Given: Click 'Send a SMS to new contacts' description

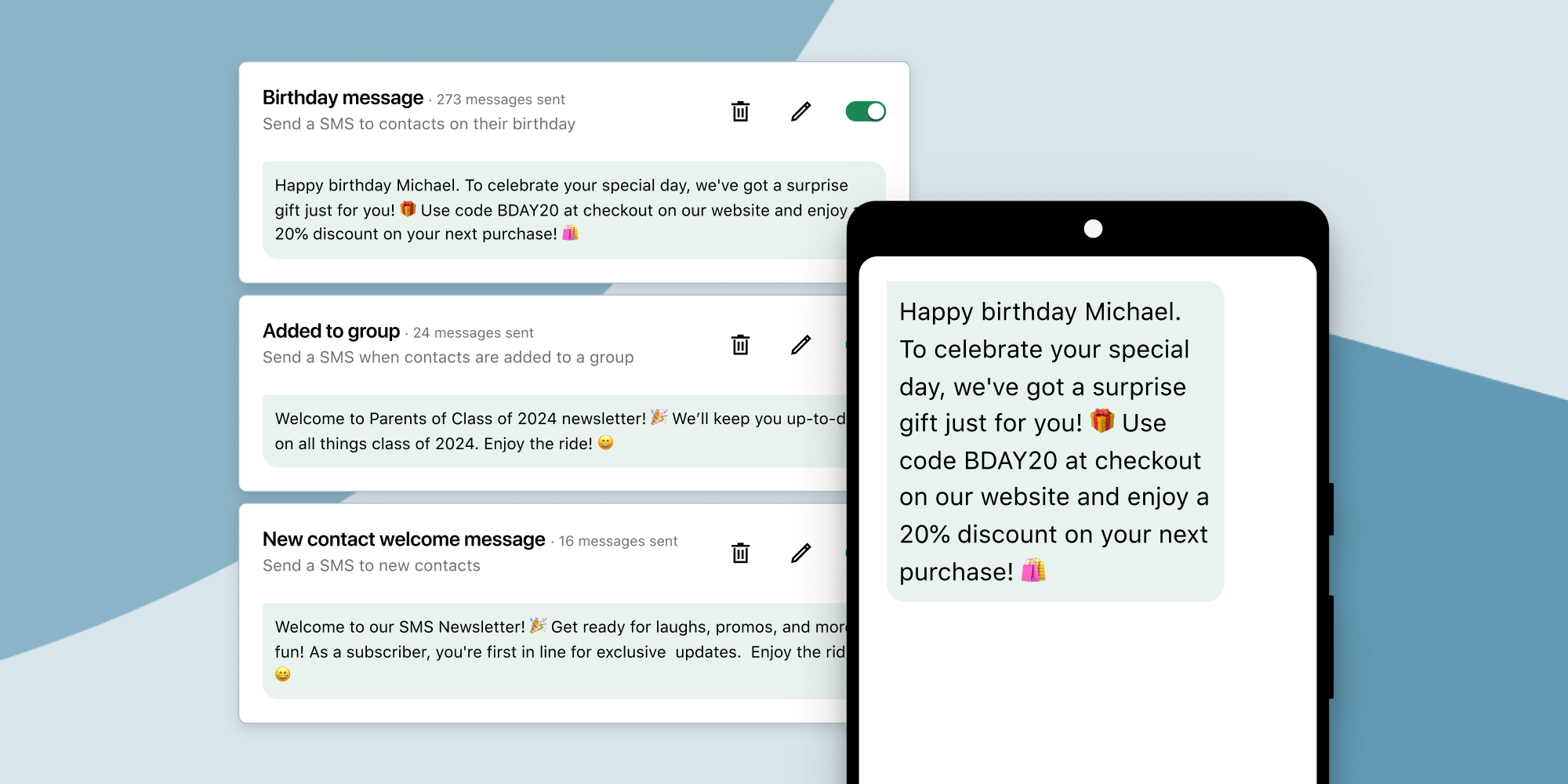Looking at the screenshot, I should point(372,566).
